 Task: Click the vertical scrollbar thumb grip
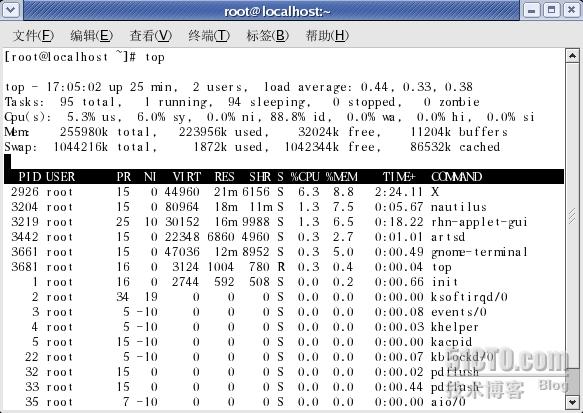click(572, 216)
